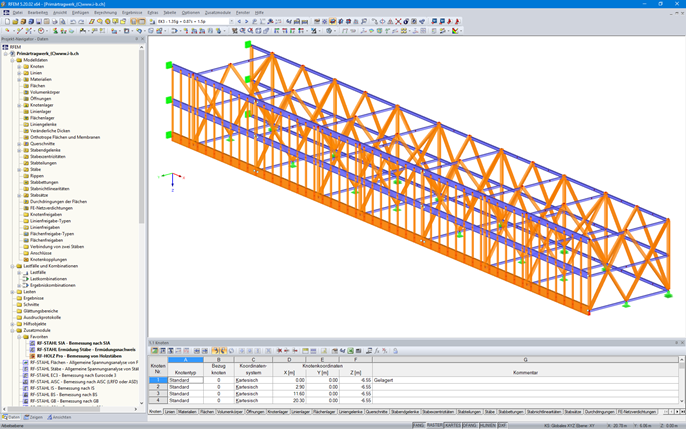Click row header for node 3

(158, 394)
